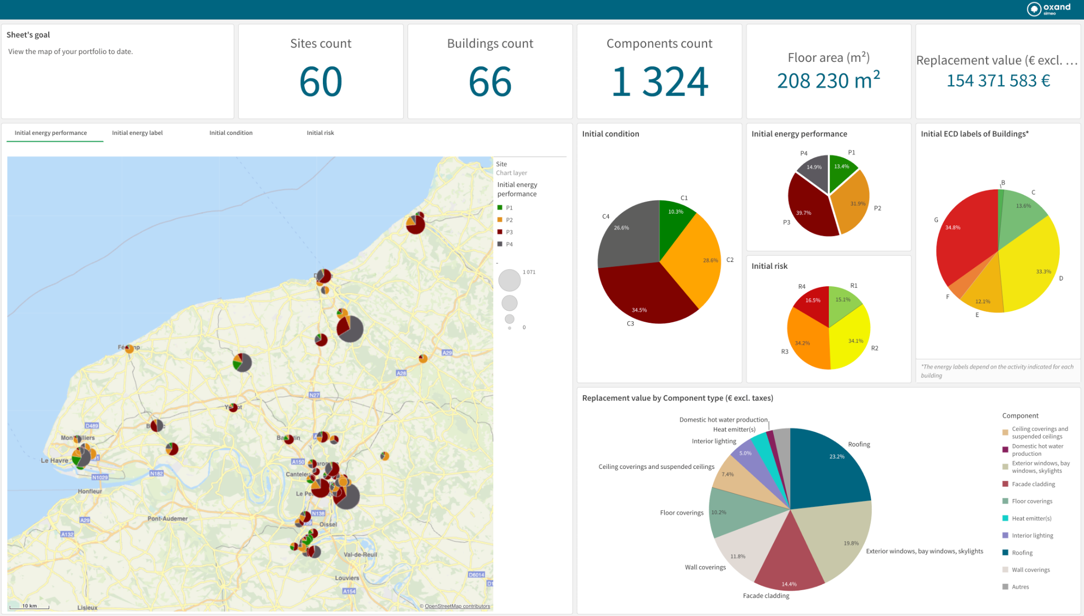Select the Initial energy performance tab
Viewport: 1084px width, 616px height.
[50, 133]
